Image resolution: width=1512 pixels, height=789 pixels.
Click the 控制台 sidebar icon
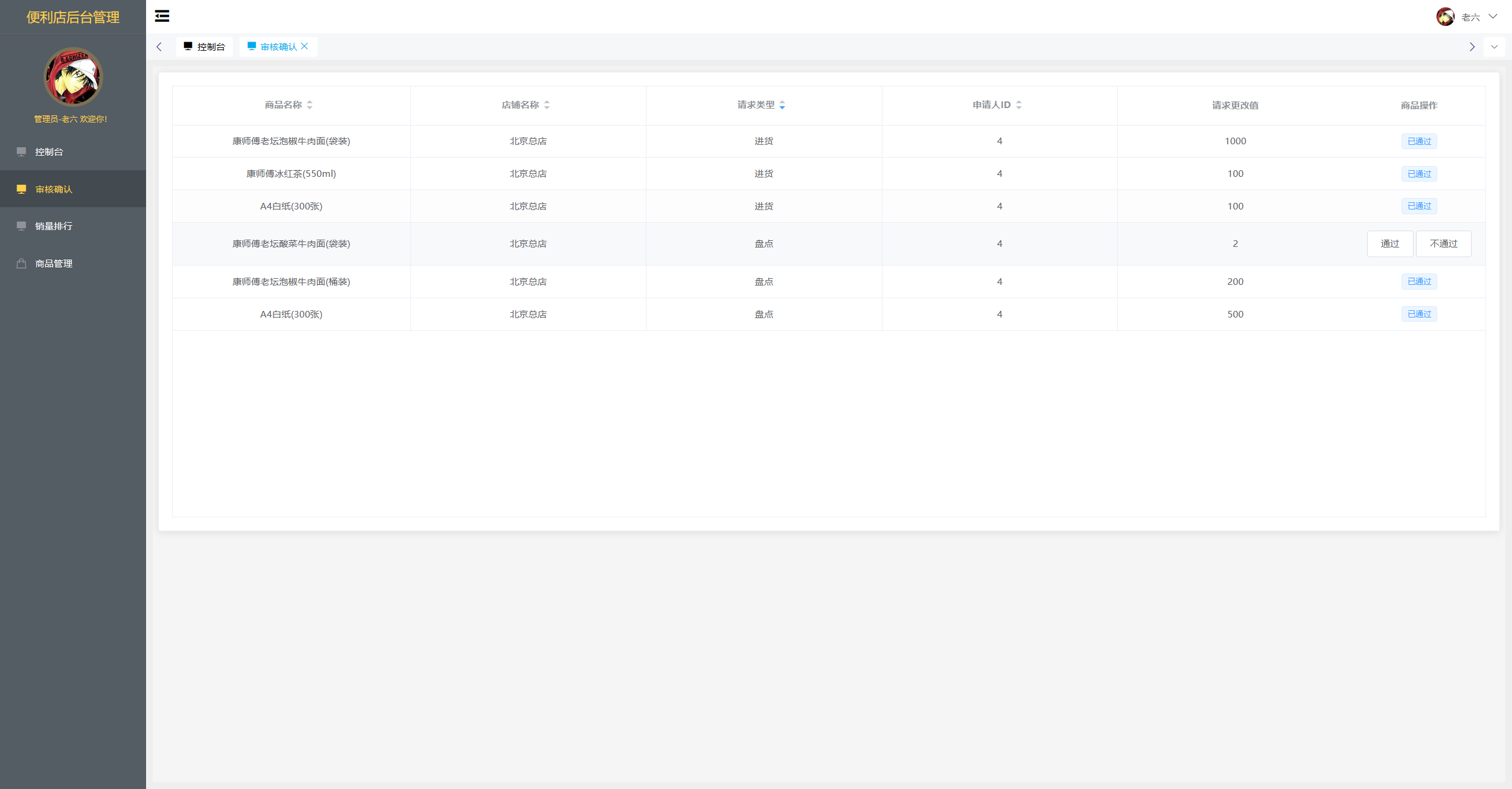tap(21, 151)
